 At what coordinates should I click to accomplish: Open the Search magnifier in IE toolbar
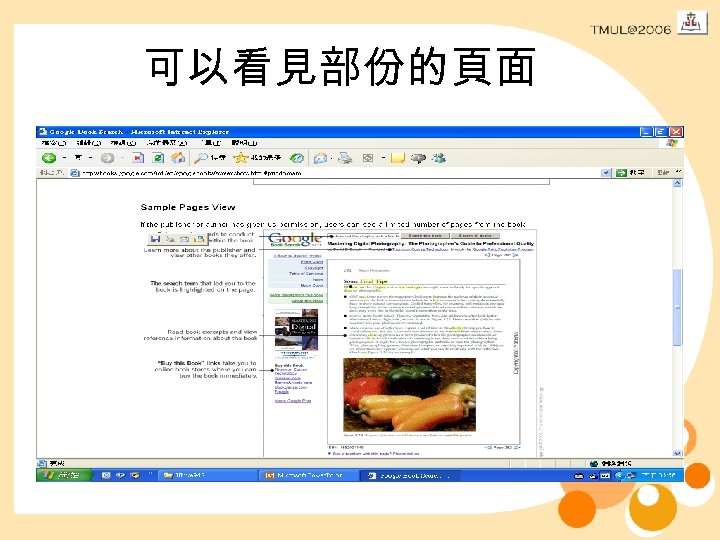[201, 158]
